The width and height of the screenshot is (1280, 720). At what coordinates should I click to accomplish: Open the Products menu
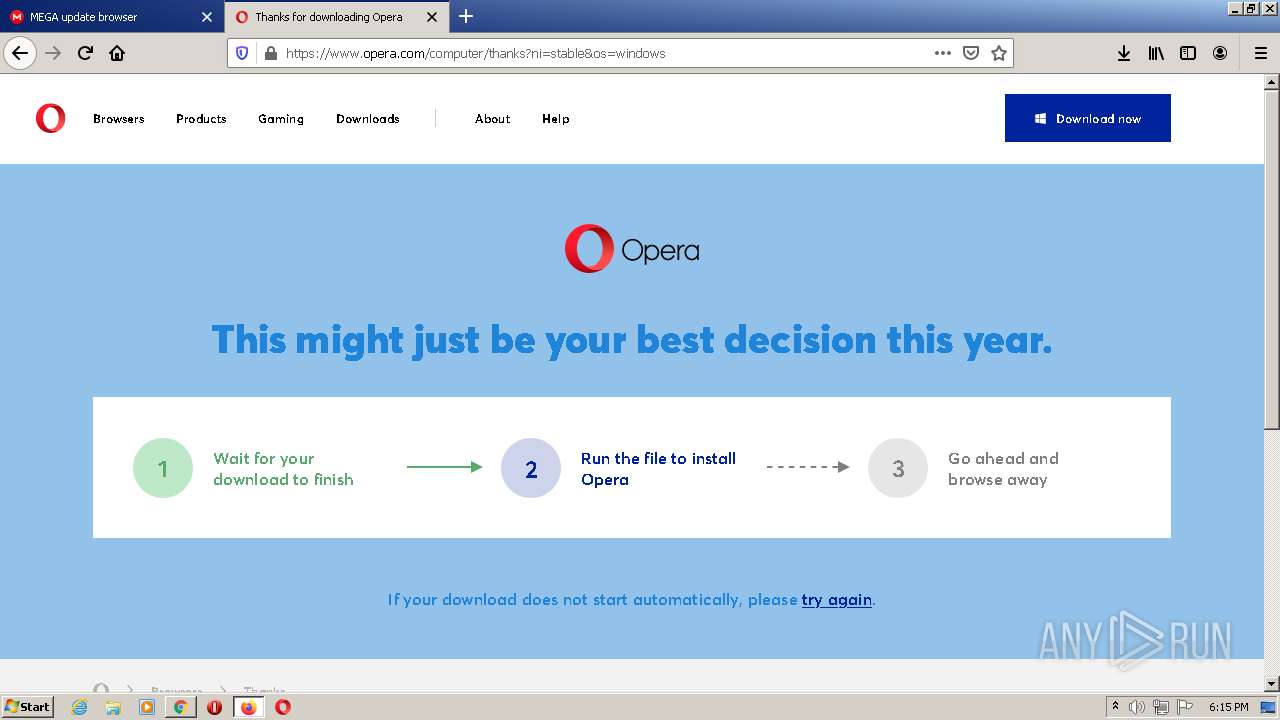[x=201, y=118]
